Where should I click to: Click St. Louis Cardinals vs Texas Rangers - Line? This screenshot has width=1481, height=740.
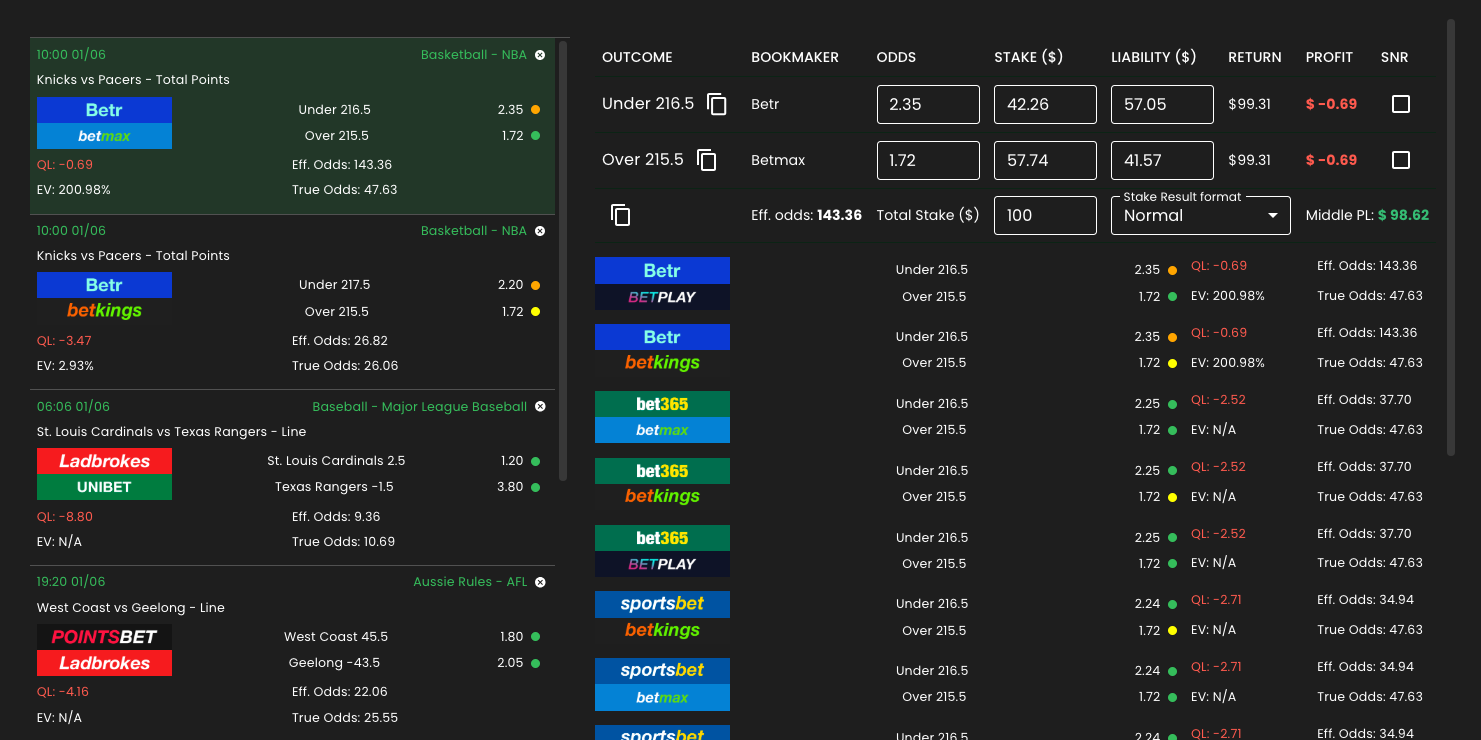(x=171, y=432)
